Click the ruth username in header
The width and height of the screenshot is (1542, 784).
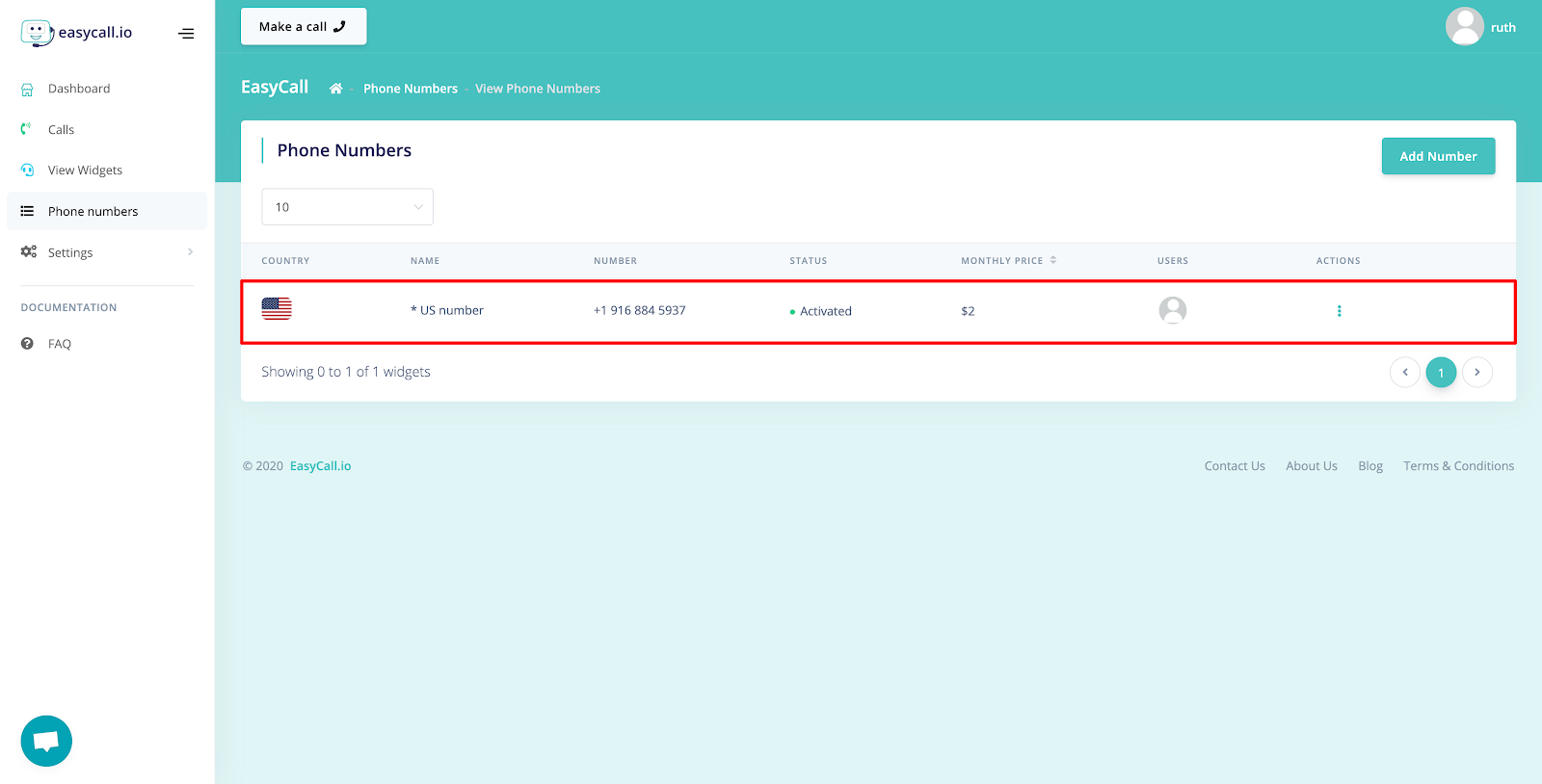pyautogui.click(x=1503, y=28)
